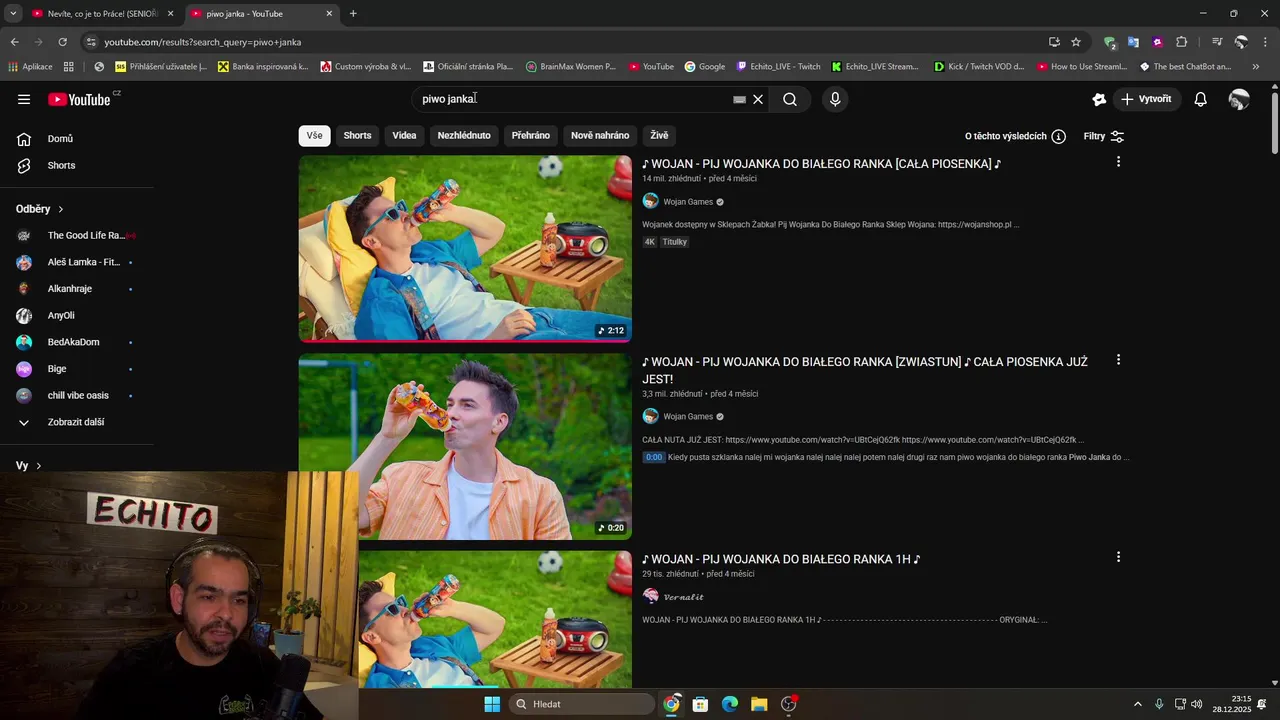
Task: Open Chrome from the taskbar
Action: pos(671,704)
